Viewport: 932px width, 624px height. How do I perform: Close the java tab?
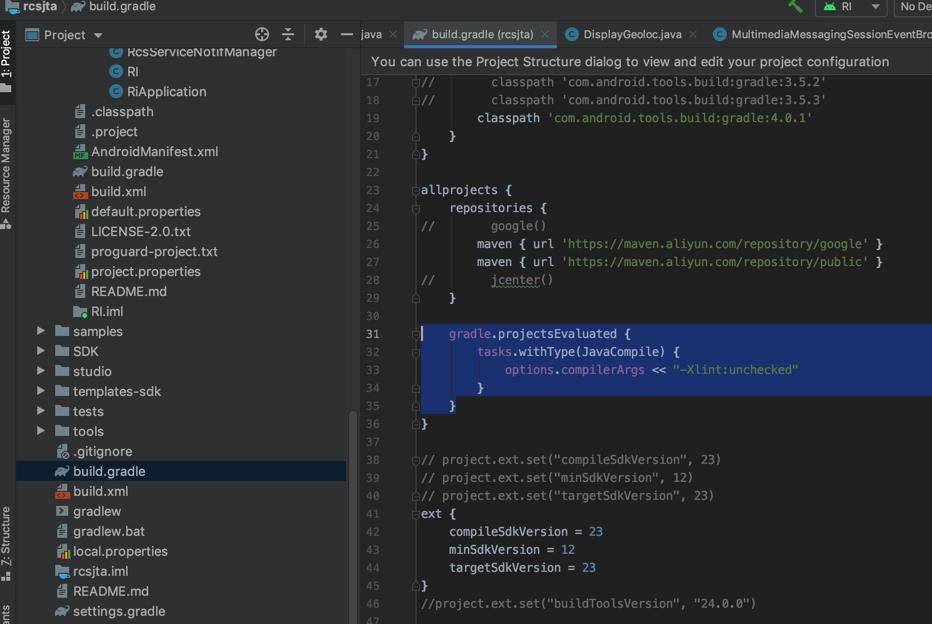(393, 34)
